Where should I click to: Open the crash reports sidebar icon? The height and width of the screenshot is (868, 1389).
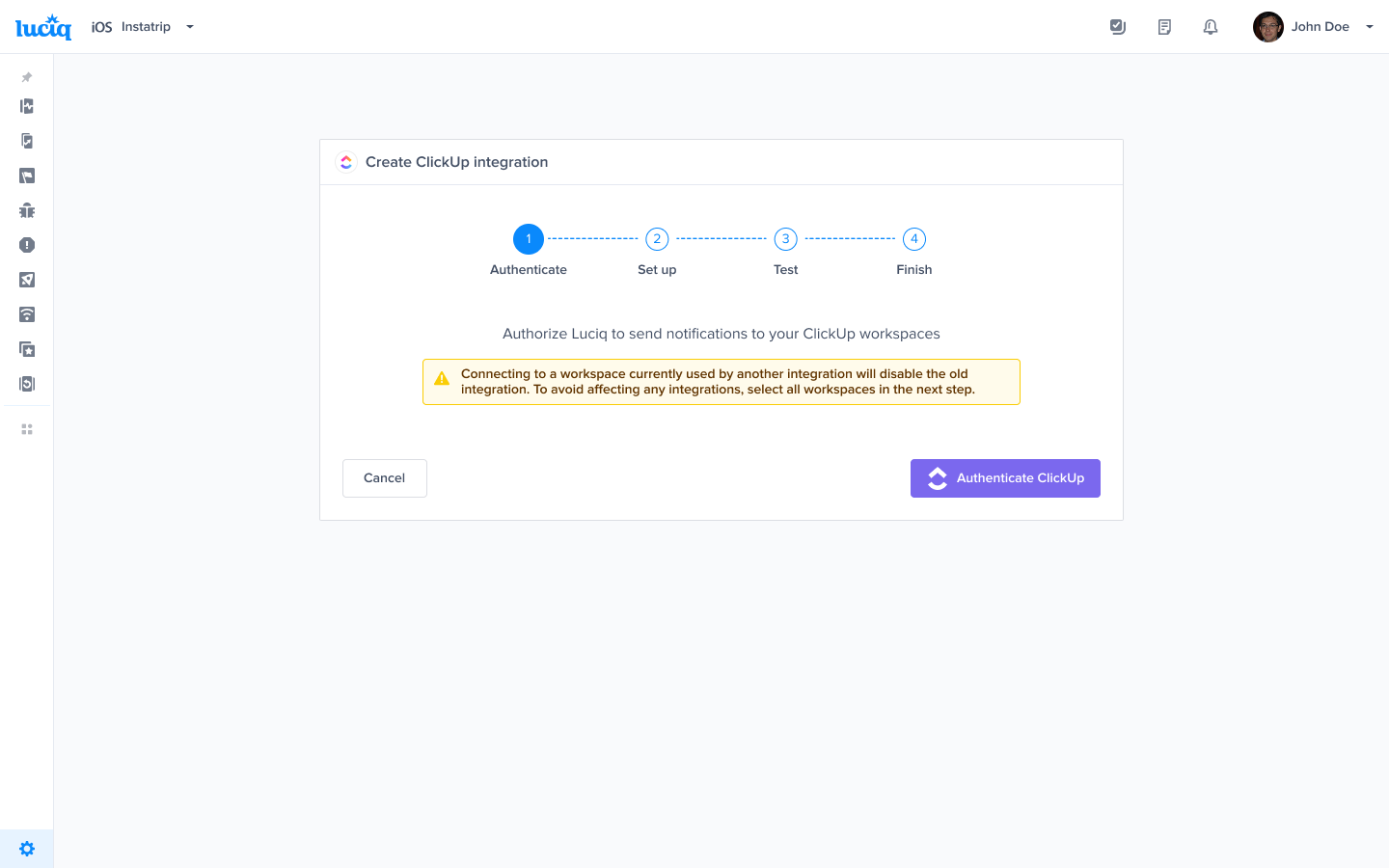point(26,245)
